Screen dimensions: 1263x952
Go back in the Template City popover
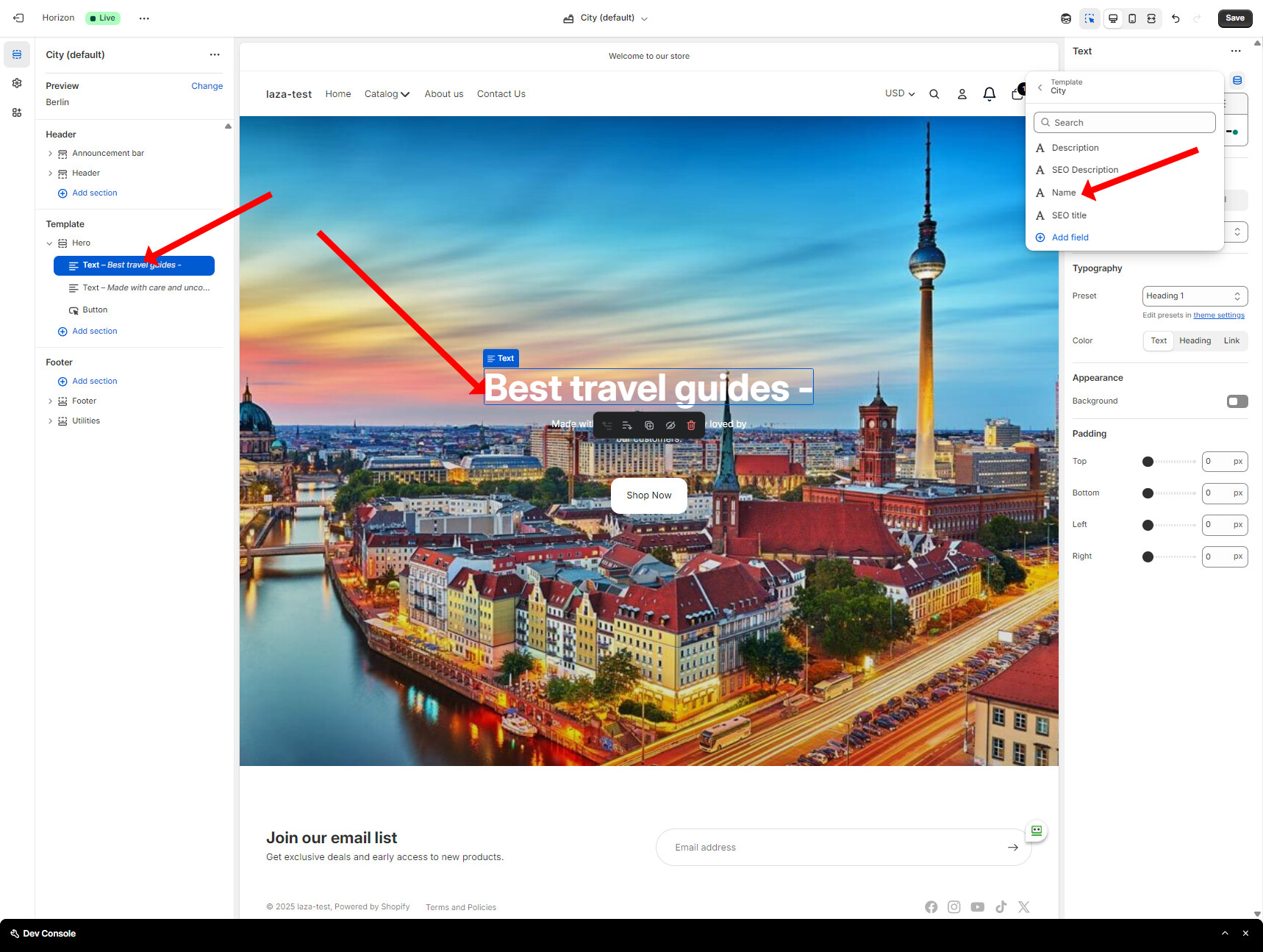point(1040,87)
